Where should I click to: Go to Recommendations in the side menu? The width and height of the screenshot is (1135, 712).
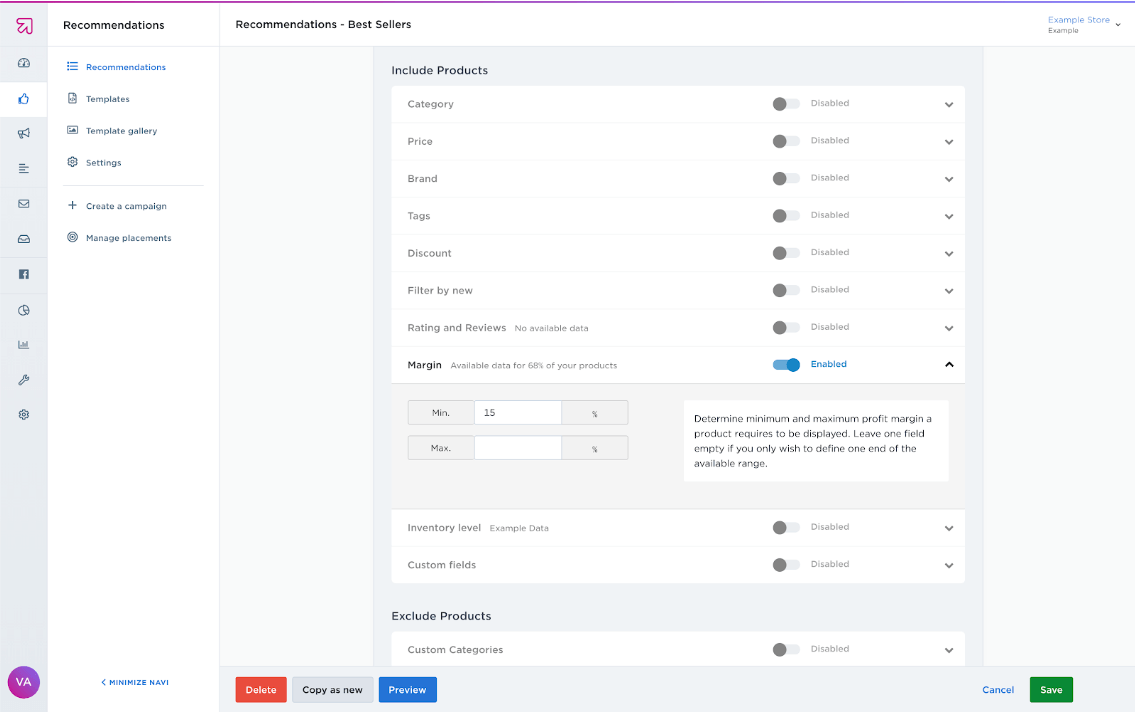tap(126, 67)
